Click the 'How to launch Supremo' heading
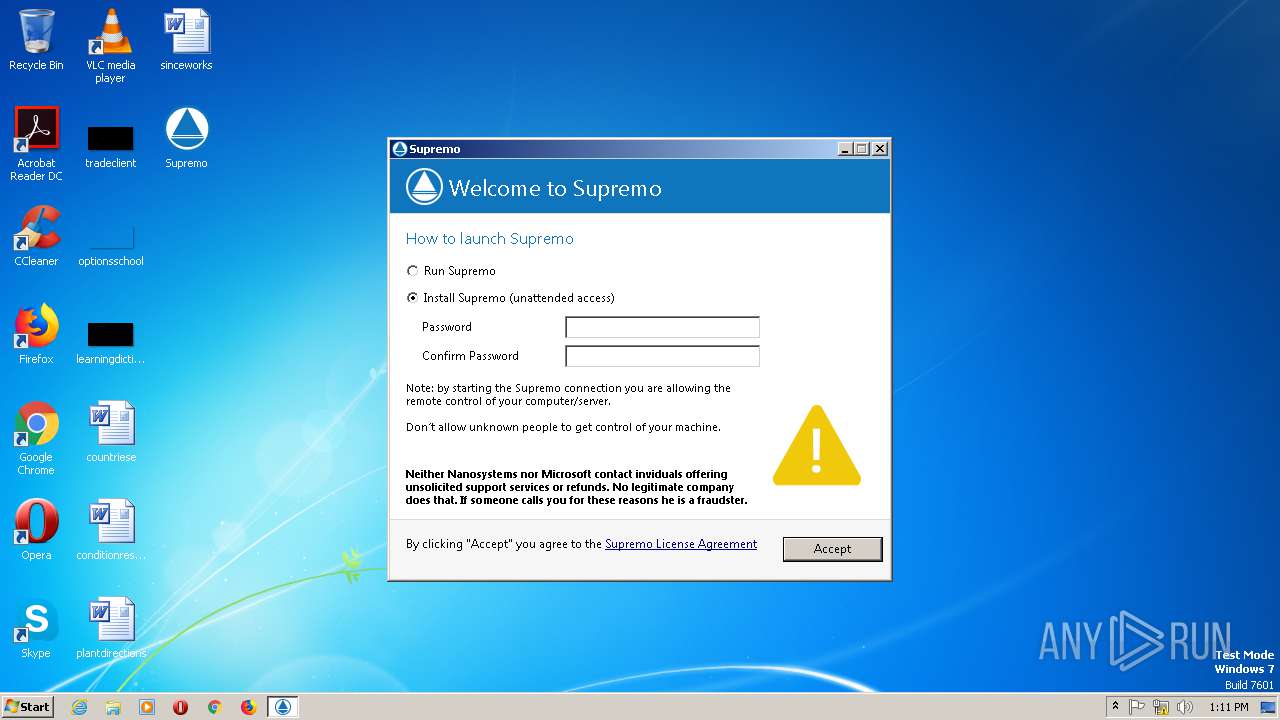The height and width of the screenshot is (720, 1280). [x=490, y=239]
